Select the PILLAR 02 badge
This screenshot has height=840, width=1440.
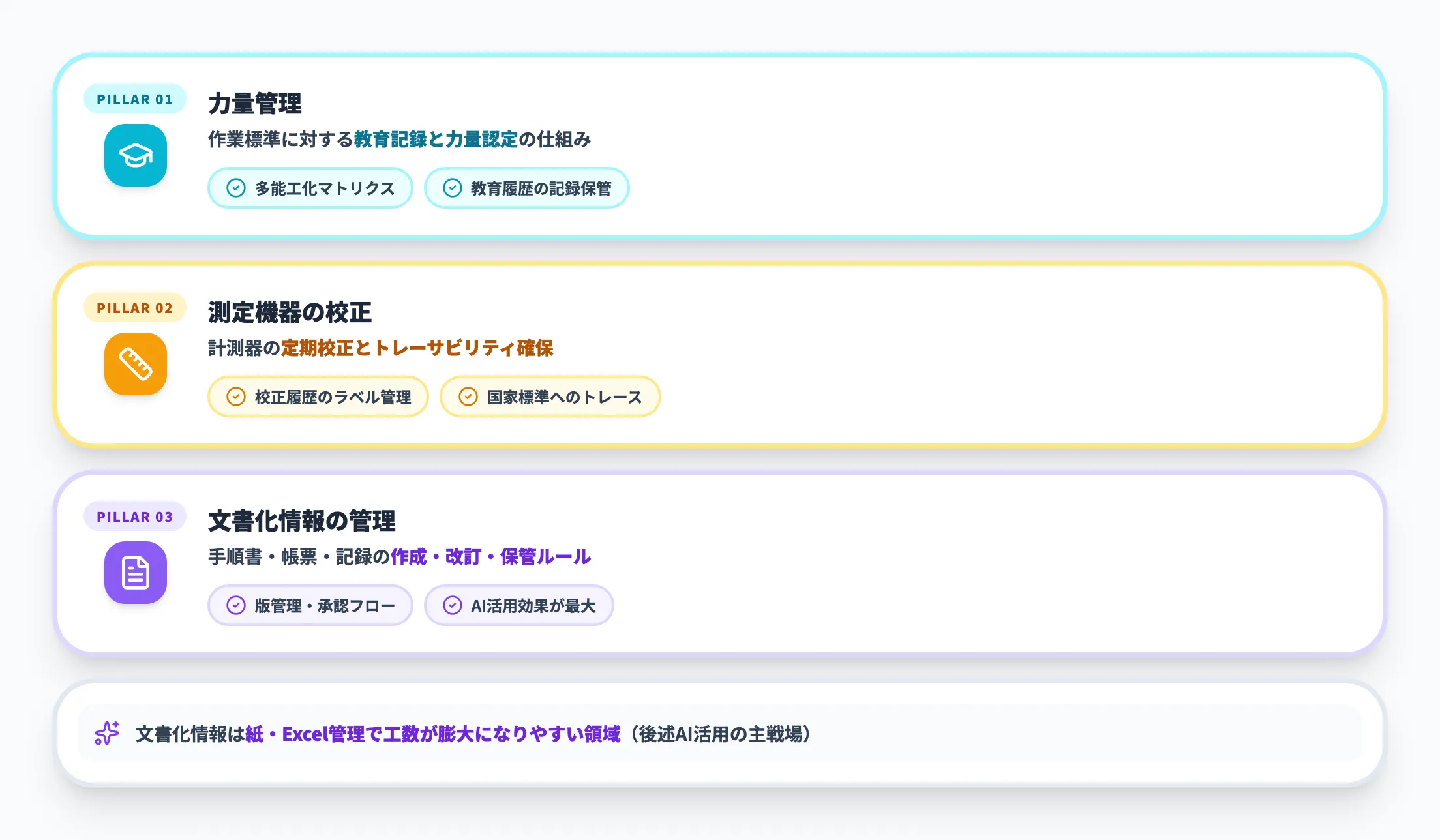click(x=135, y=308)
